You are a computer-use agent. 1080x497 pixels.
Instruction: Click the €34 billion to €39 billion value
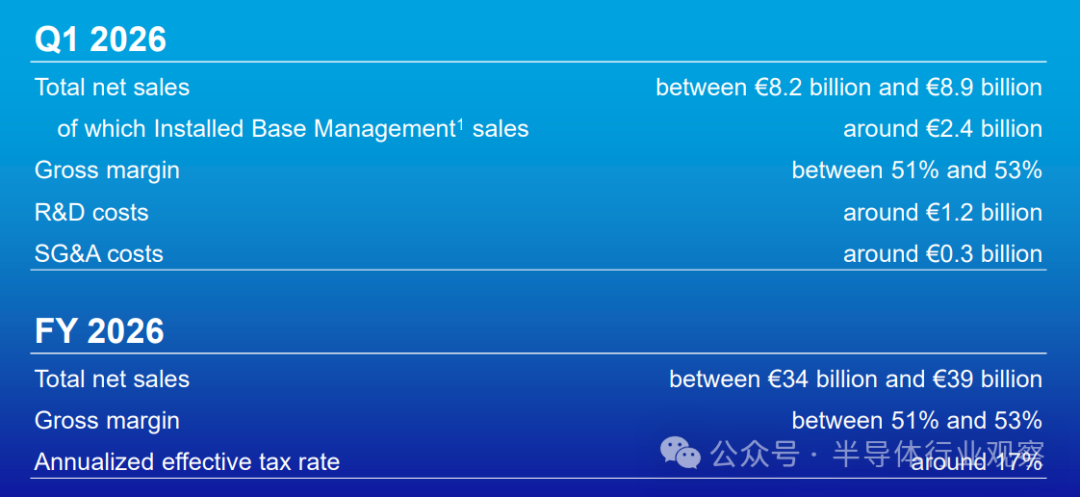[855, 380]
